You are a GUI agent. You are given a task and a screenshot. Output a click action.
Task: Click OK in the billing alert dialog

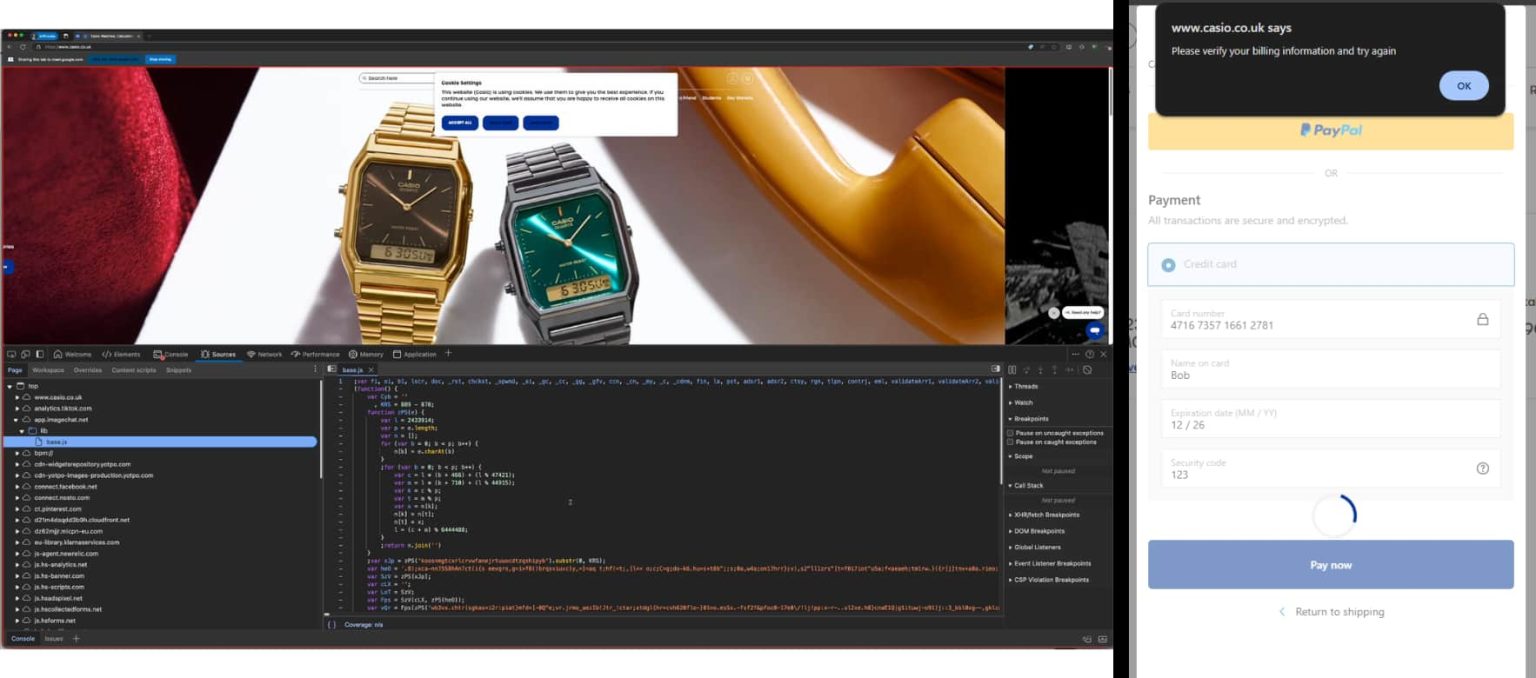tap(1463, 86)
